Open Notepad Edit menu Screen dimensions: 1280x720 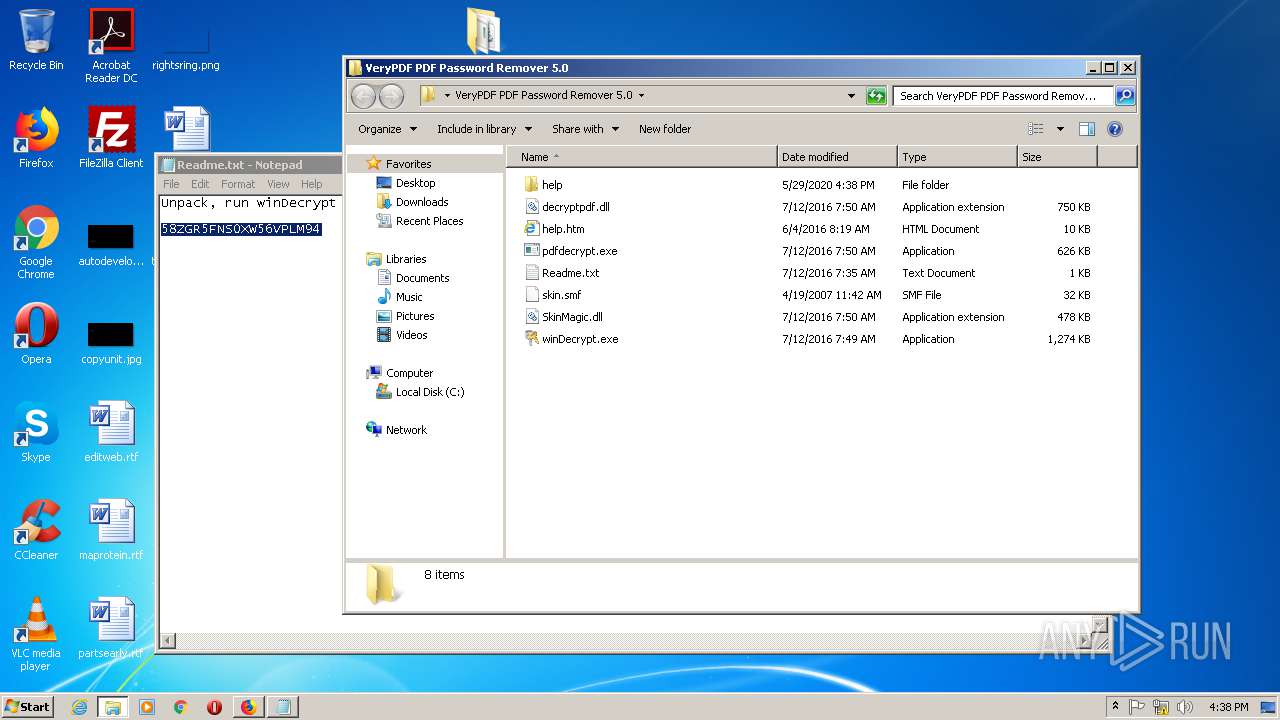click(x=200, y=184)
